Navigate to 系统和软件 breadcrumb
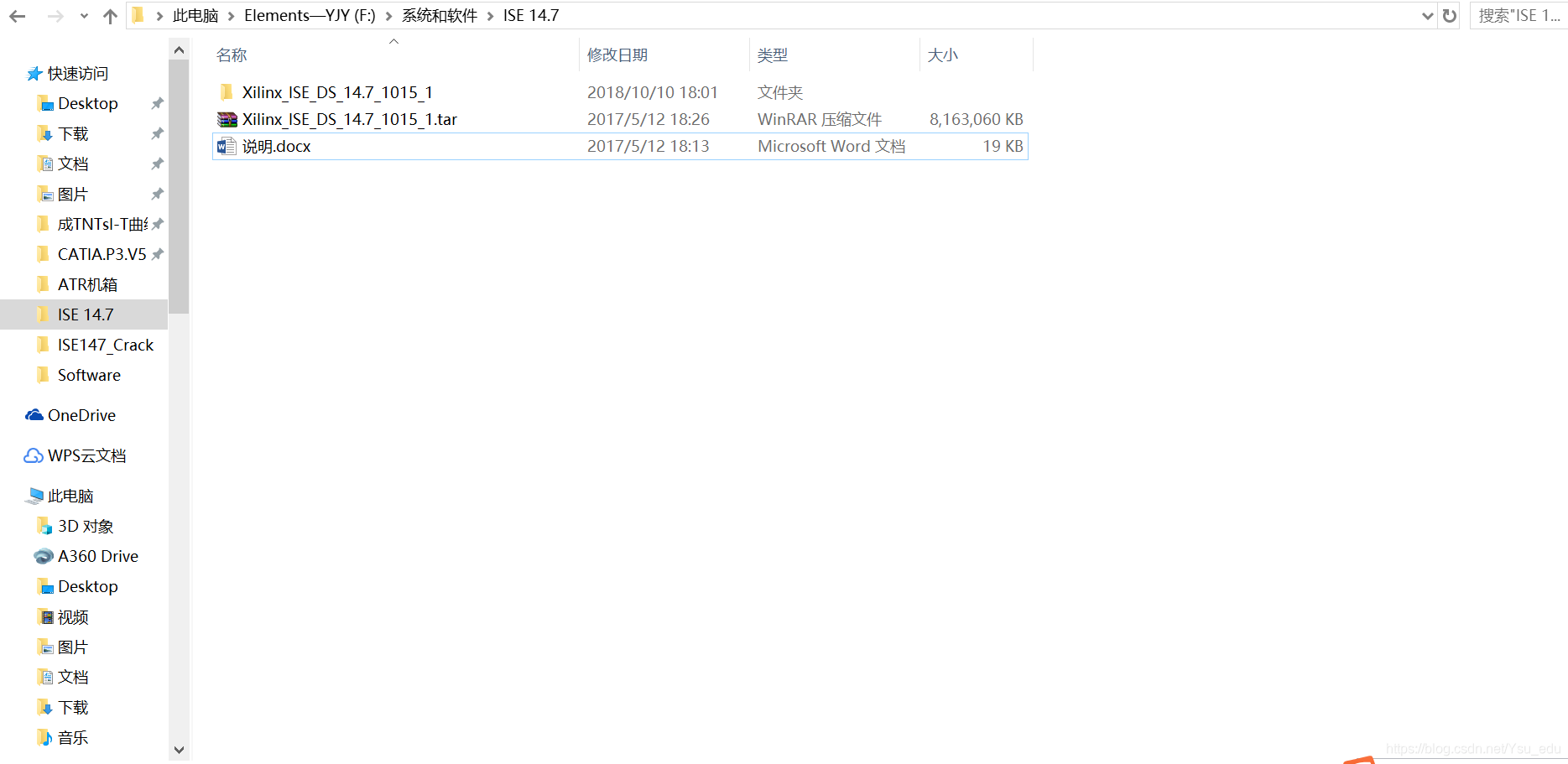The image size is (1568, 764). [x=440, y=15]
